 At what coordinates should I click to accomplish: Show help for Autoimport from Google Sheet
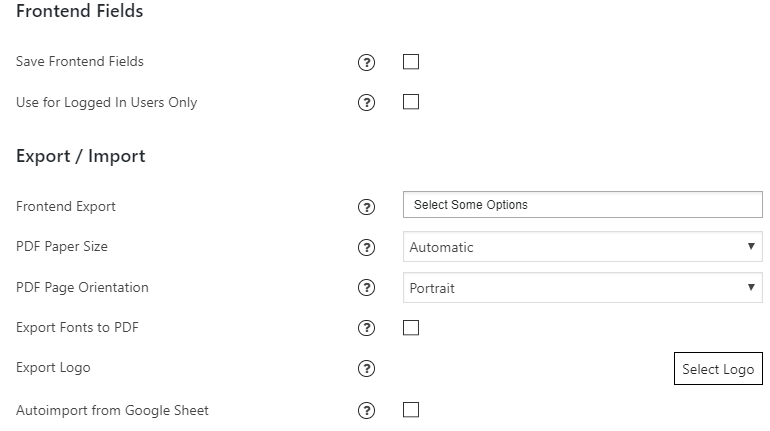point(366,410)
